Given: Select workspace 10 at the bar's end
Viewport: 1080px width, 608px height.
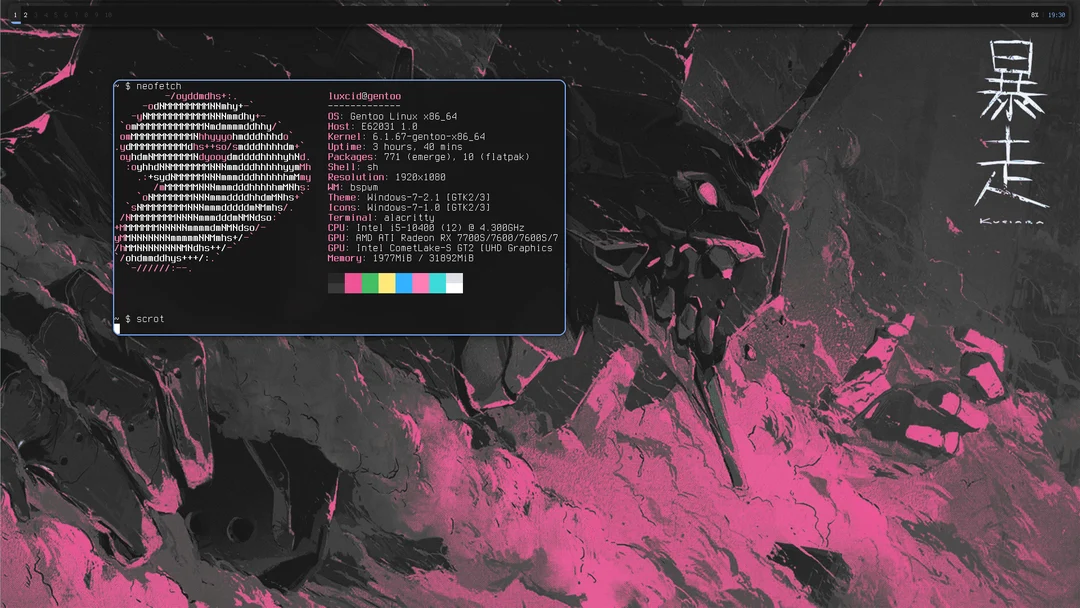Looking at the screenshot, I should point(108,15).
